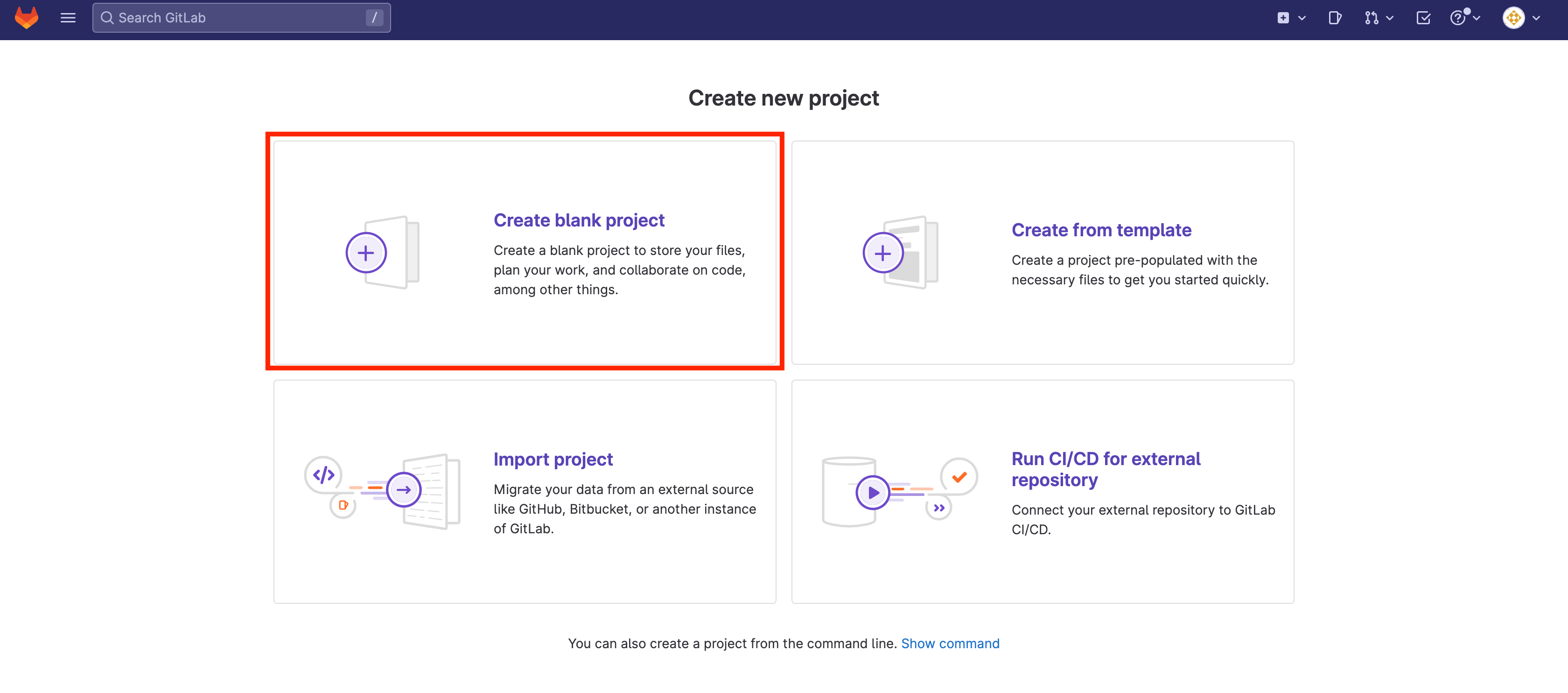Open the to-do list icon
The width and height of the screenshot is (1568, 693).
[1424, 18]
